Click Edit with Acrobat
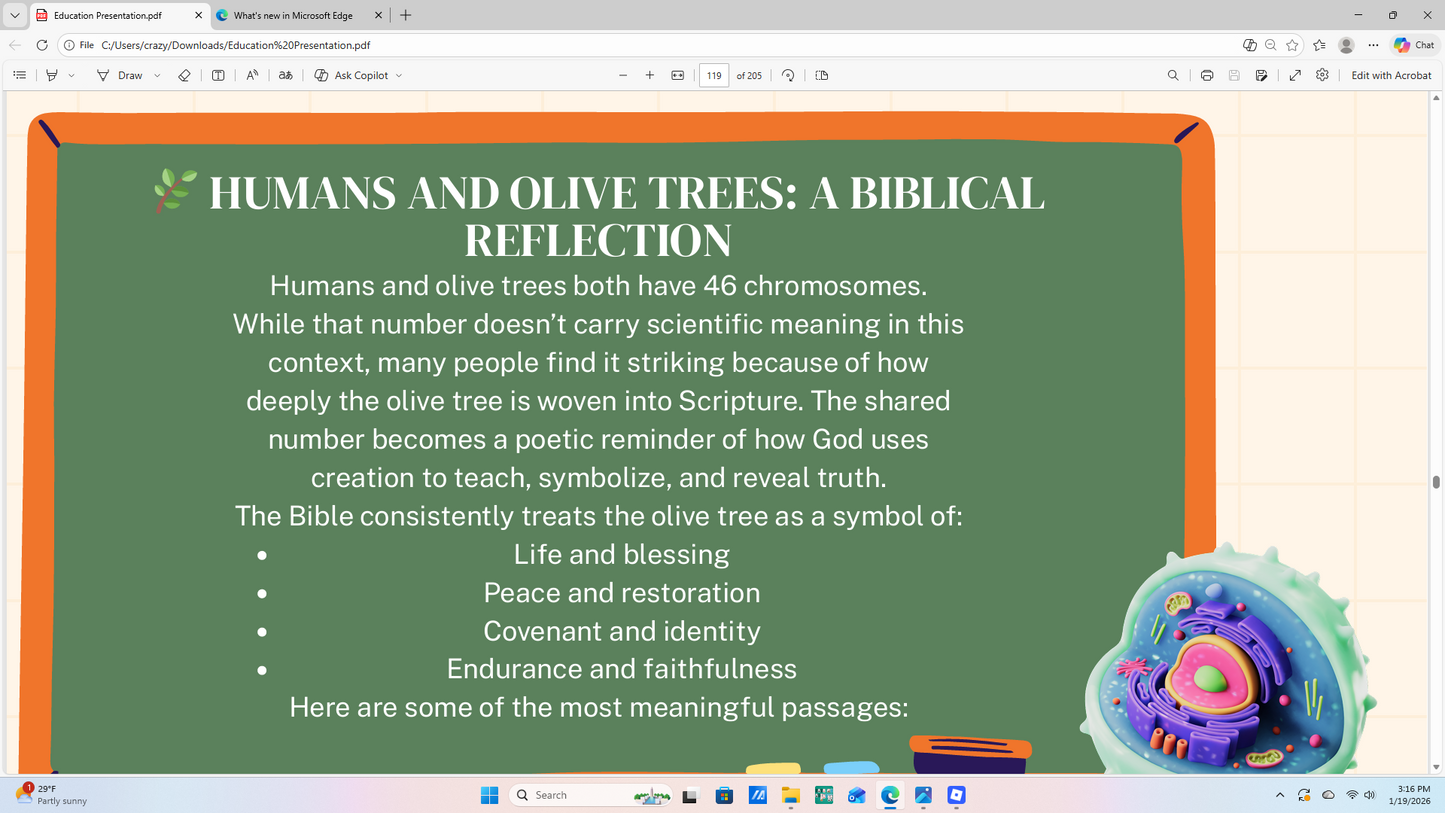 pos(1391,75)
